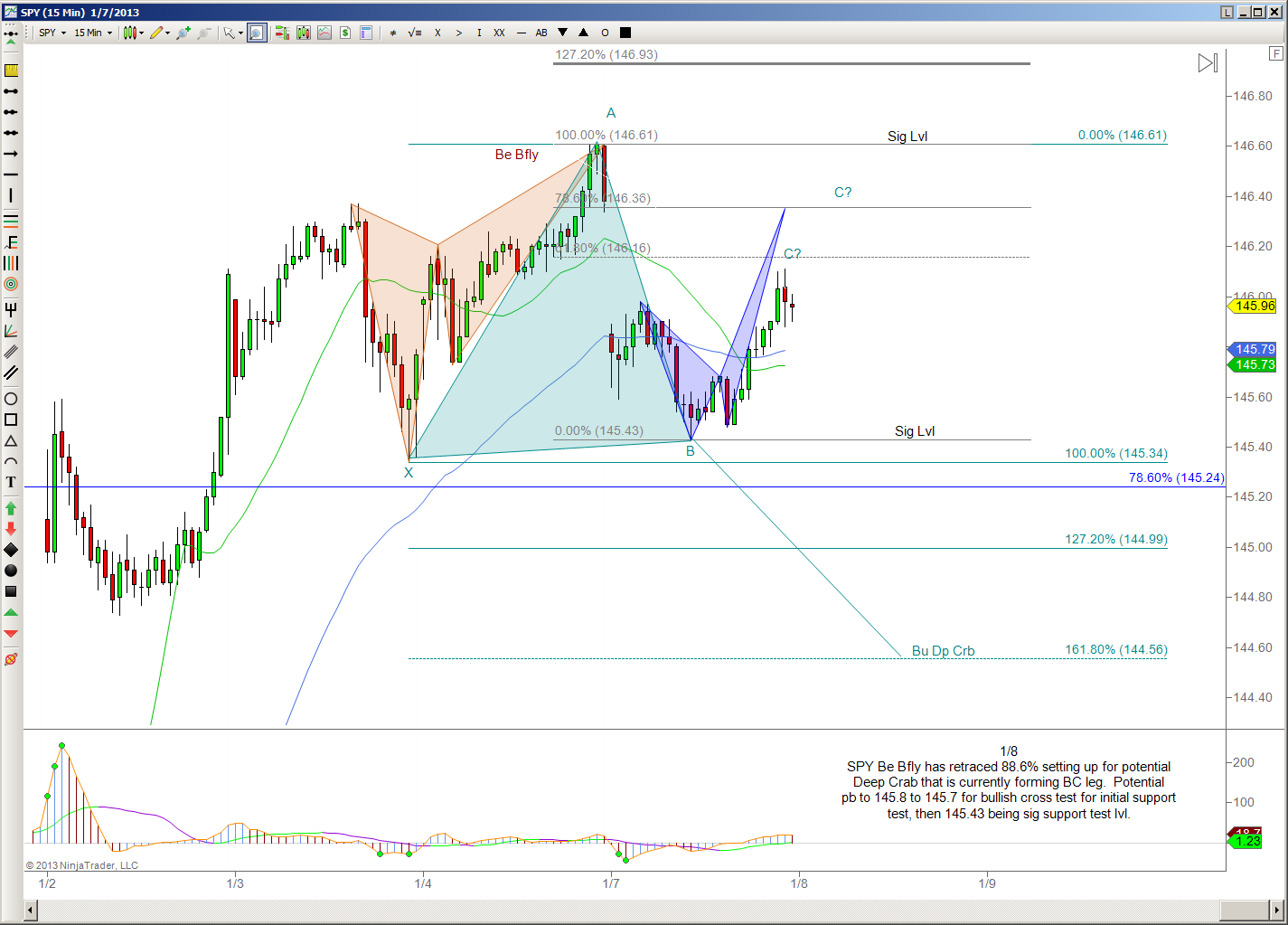The image size is (1288, 925).
Task: Select the Gann fan tool
Action: [x=11, y=331]
